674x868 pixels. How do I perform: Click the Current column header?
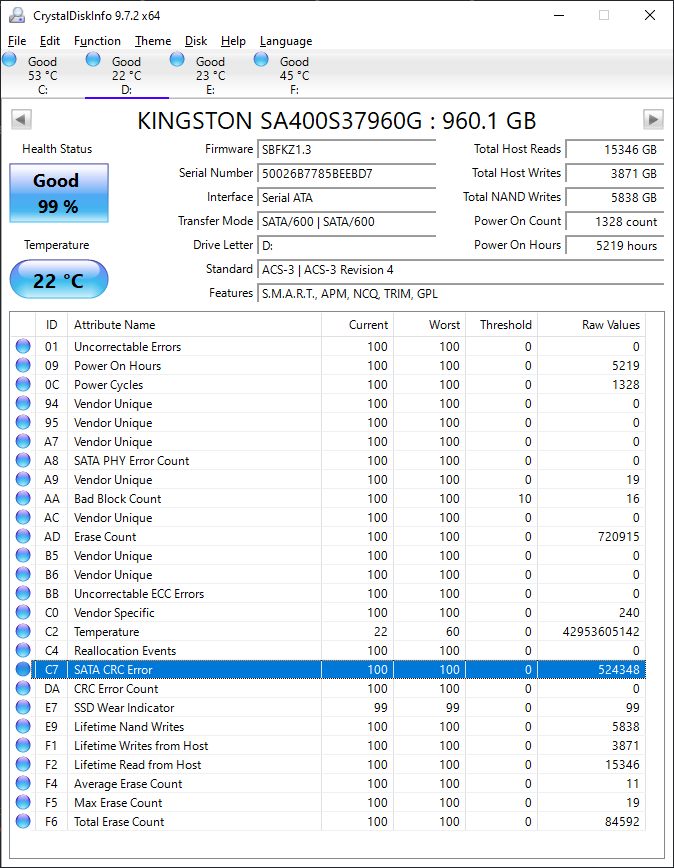357,325
